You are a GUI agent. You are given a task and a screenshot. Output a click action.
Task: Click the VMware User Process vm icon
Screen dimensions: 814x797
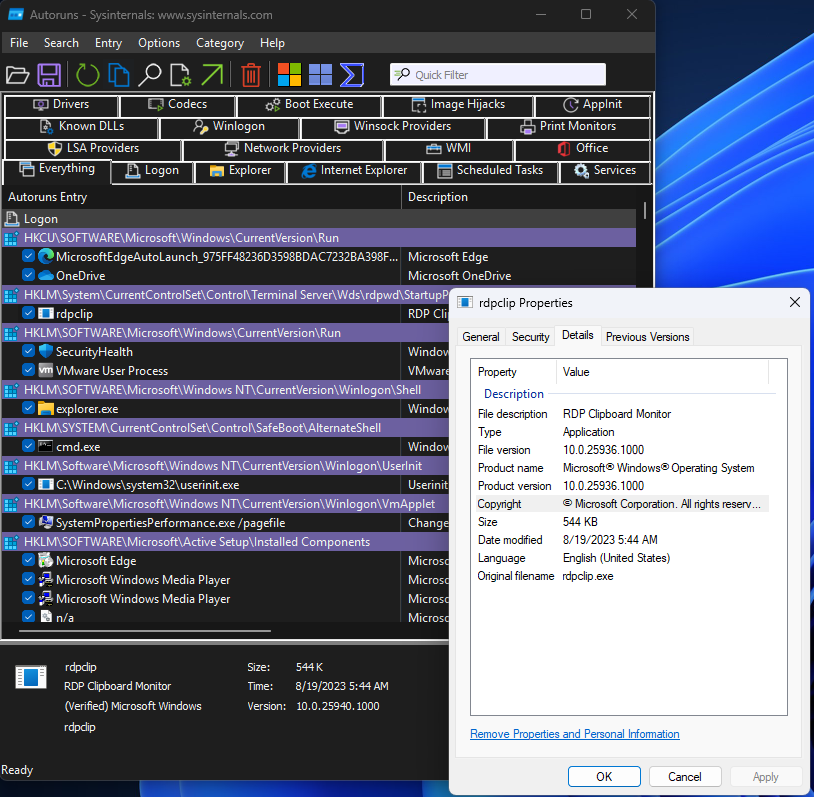click(46, 370)
